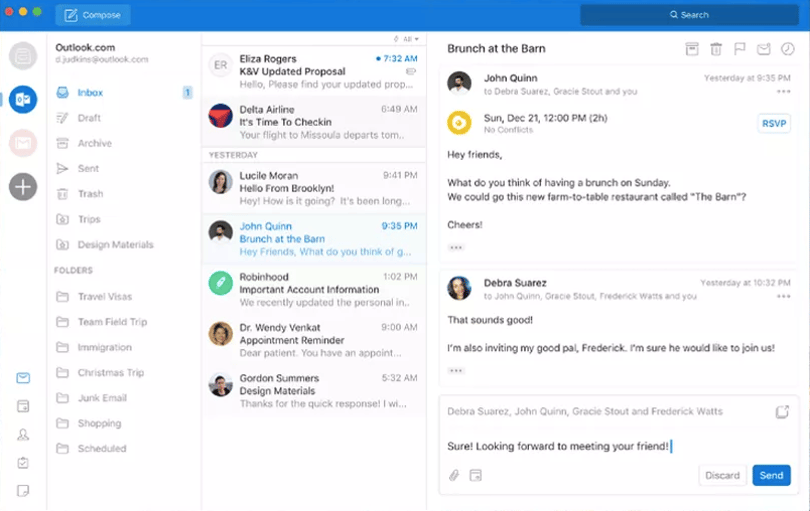Click the Search field
This screenshot has width=810, height=511.
coord(689,15)
